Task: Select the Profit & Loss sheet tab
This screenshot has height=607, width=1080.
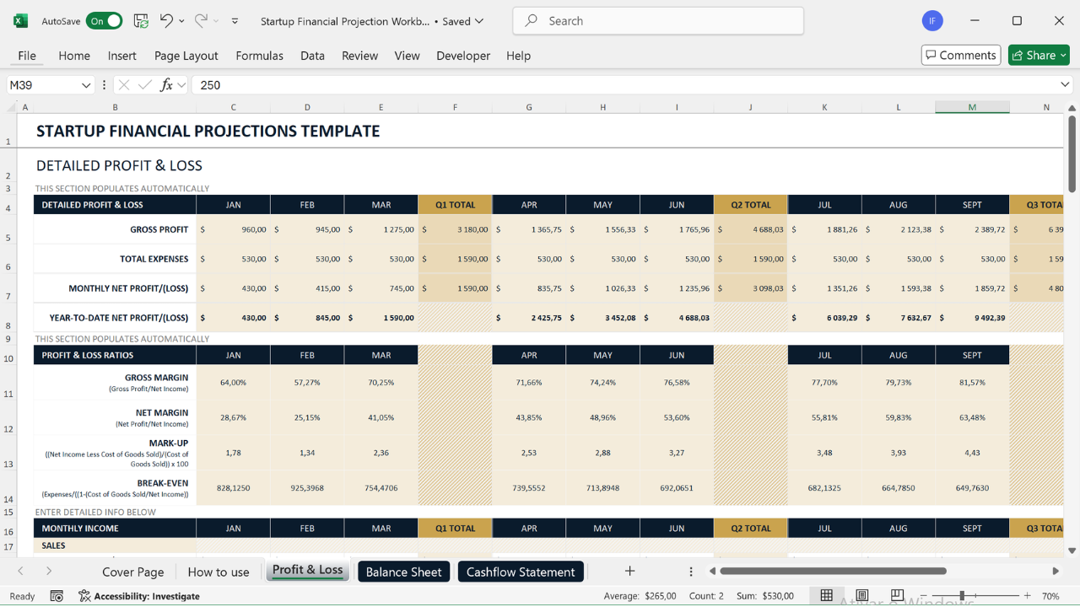Action: 307,570
